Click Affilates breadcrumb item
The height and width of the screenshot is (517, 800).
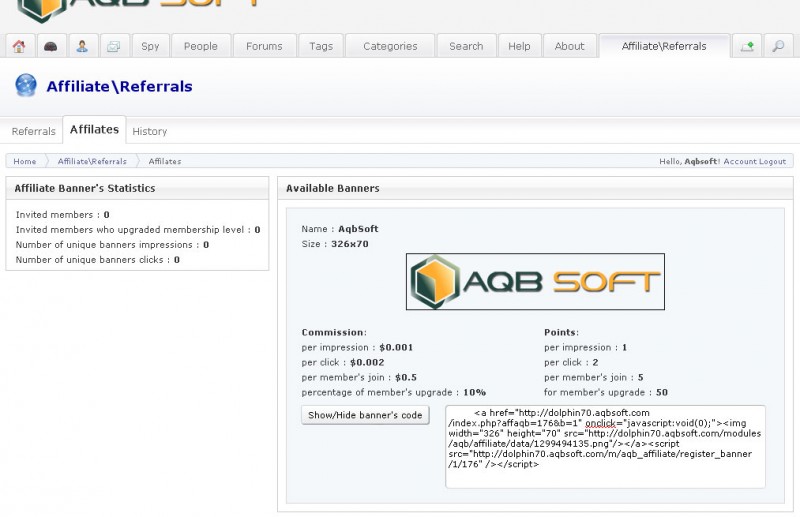coord(165,161)
